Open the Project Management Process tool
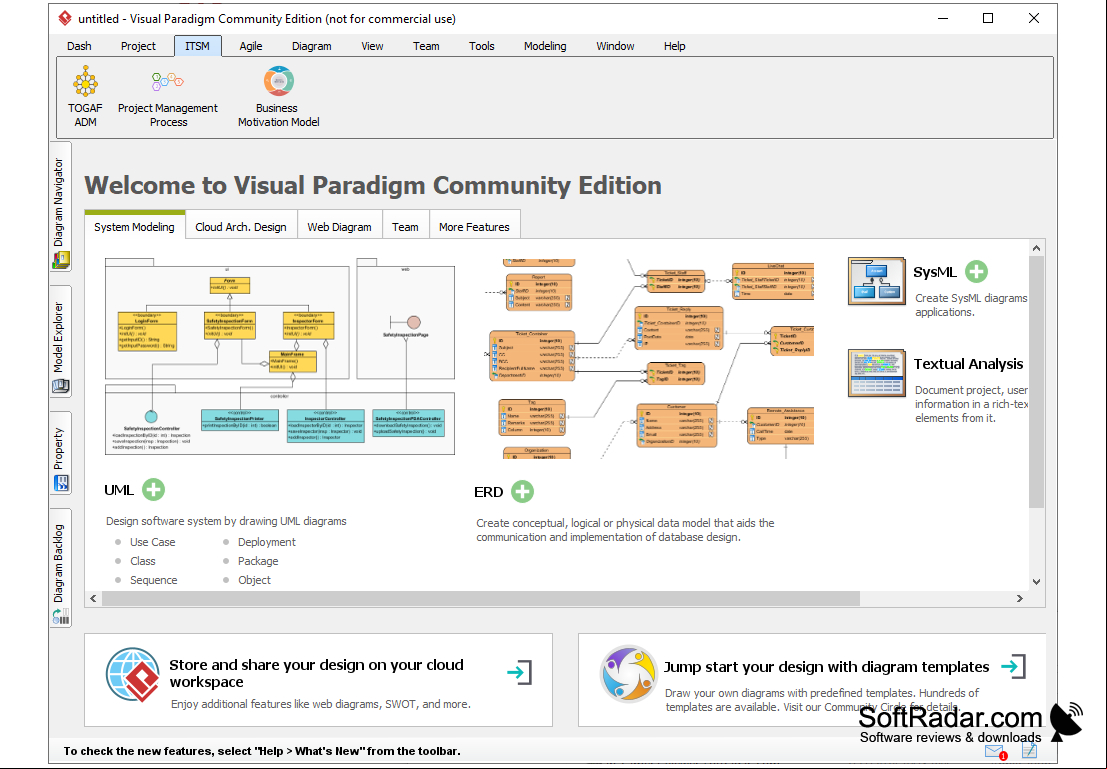Screen dimensions: 1107x769 pos(168,97)
